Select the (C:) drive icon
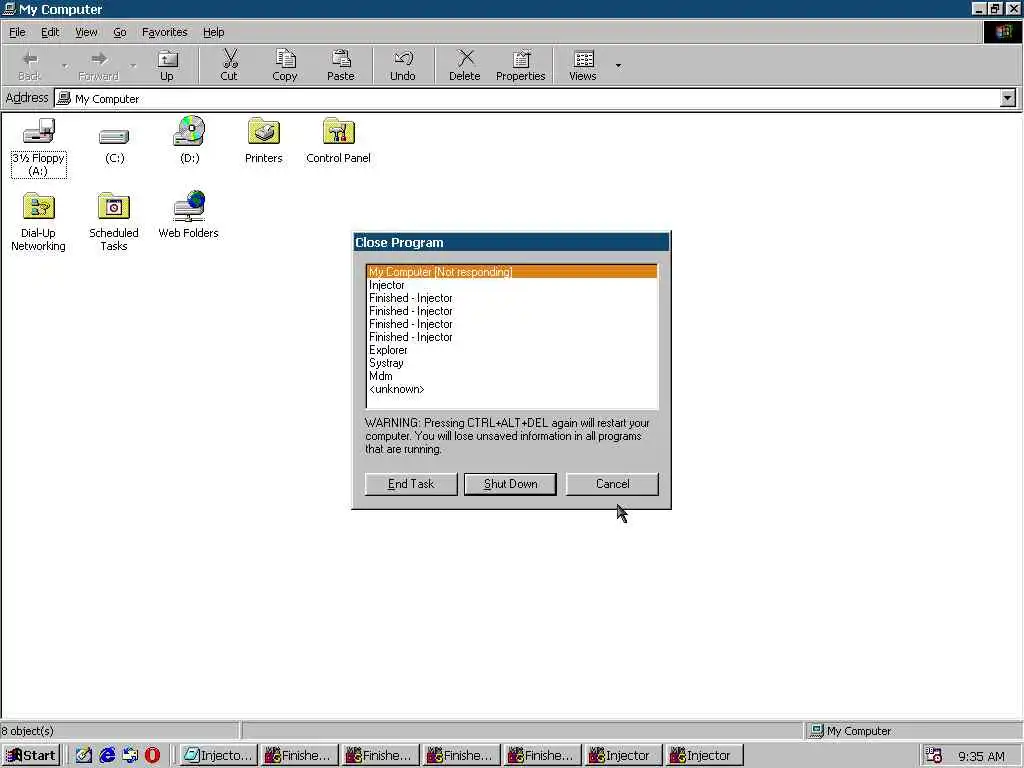This screenshot has width=1024, height=768. click(x=114, y=145)
